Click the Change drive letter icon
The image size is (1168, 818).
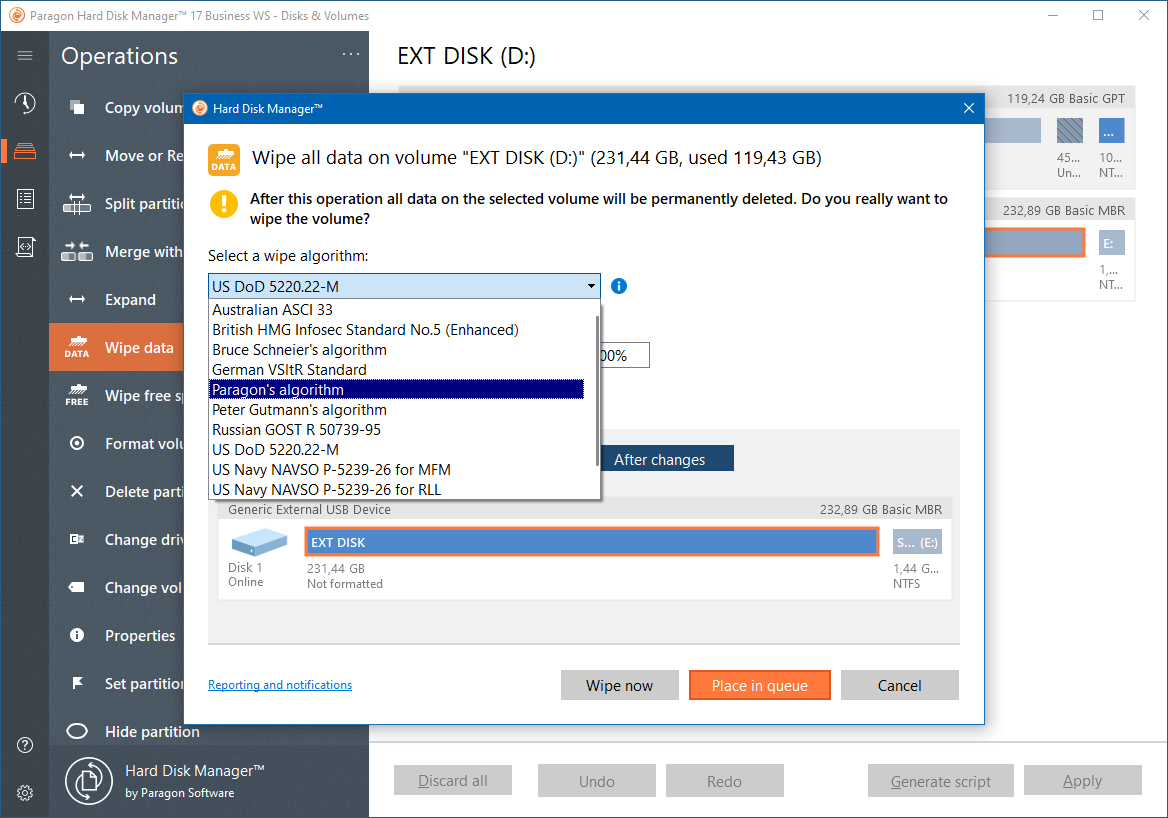point(77,539)
